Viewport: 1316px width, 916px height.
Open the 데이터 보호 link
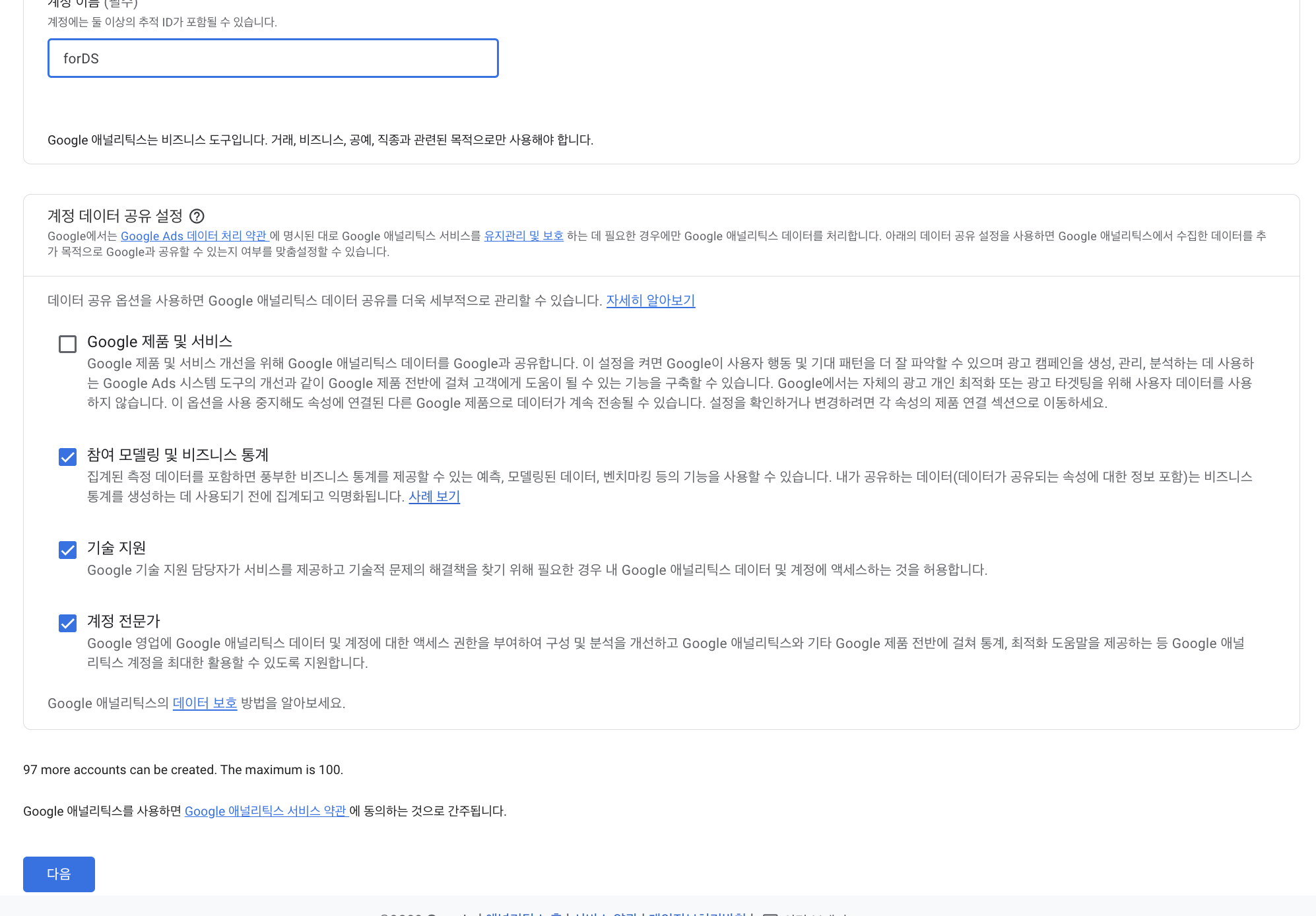(205, 703)
